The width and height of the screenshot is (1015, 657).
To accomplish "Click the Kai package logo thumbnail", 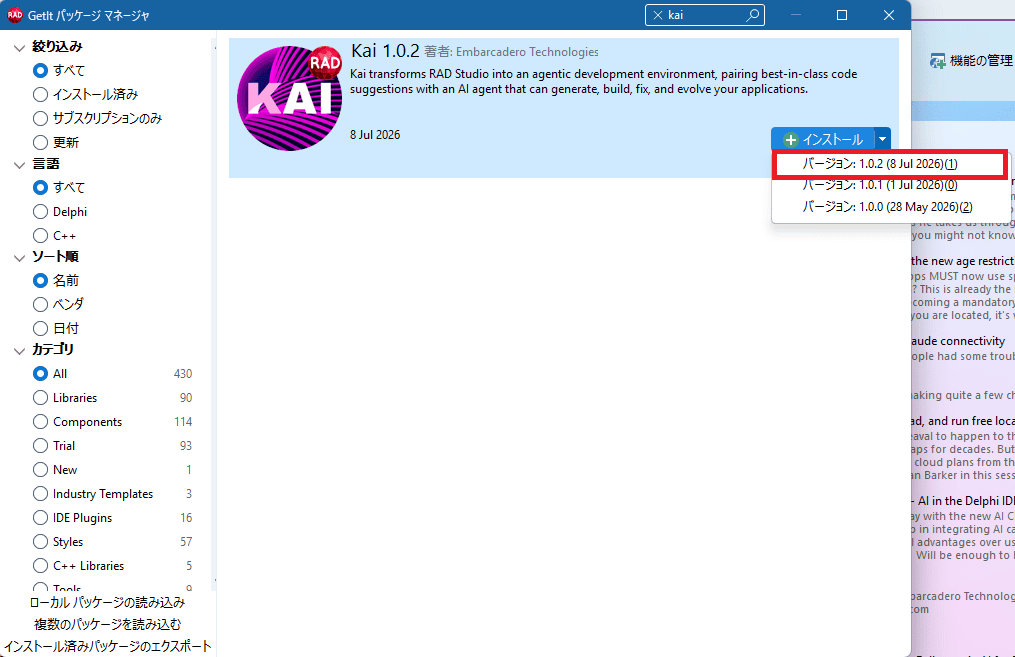I will [289, 98].
